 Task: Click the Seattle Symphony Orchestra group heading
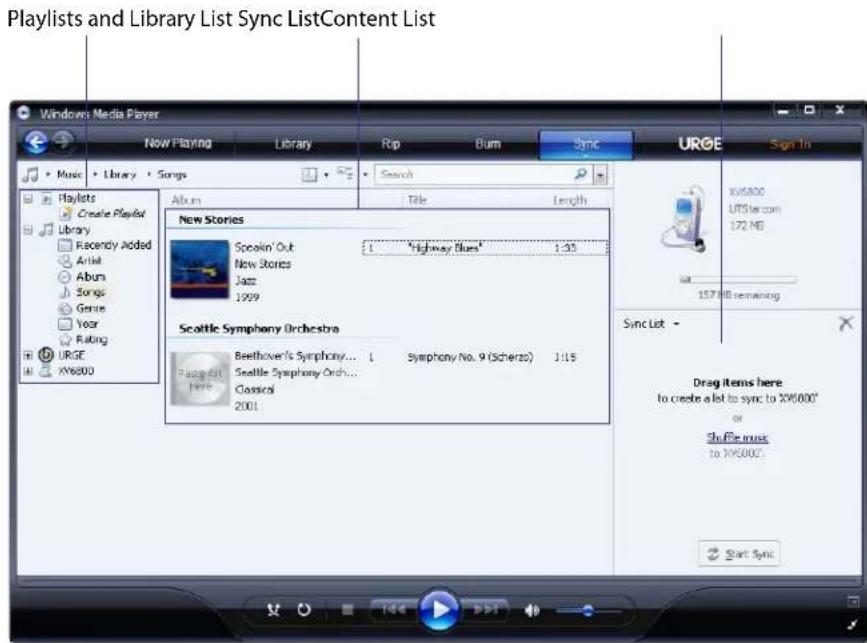click(x=259, y=328)
